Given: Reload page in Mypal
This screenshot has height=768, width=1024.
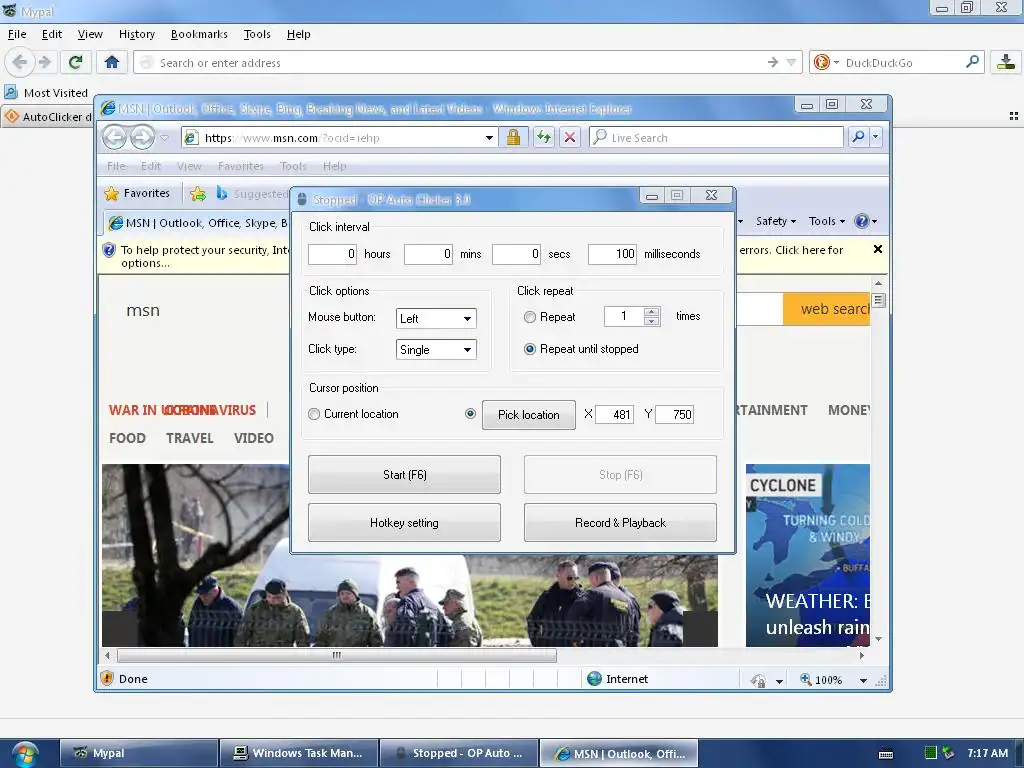Looking at the screenshot, I should pyautogui.click(x=75, y=62).
